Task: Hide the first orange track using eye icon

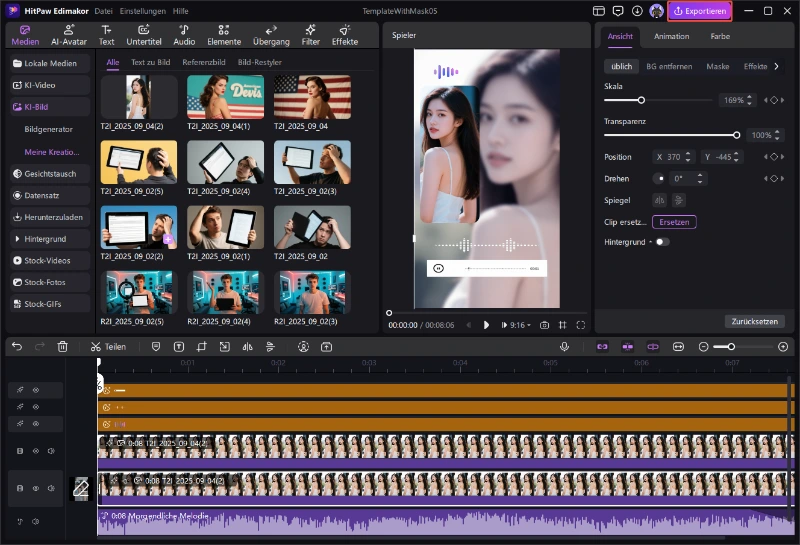Action: click(35, 390)
